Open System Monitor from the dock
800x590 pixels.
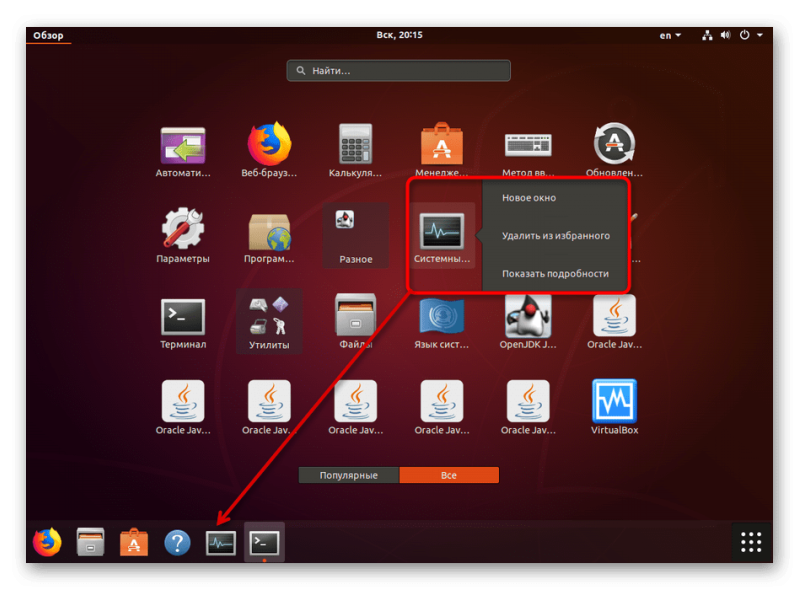(x=220, y=543)
